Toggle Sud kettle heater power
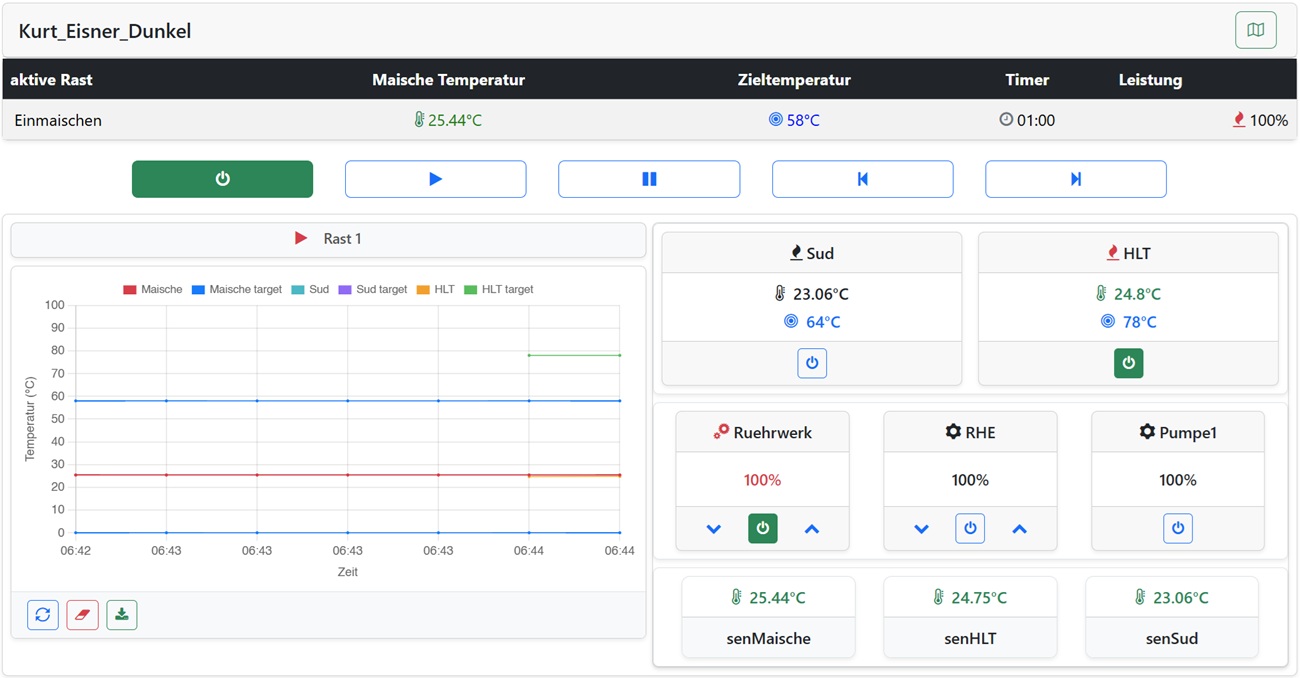 click(x=812, y=363)
